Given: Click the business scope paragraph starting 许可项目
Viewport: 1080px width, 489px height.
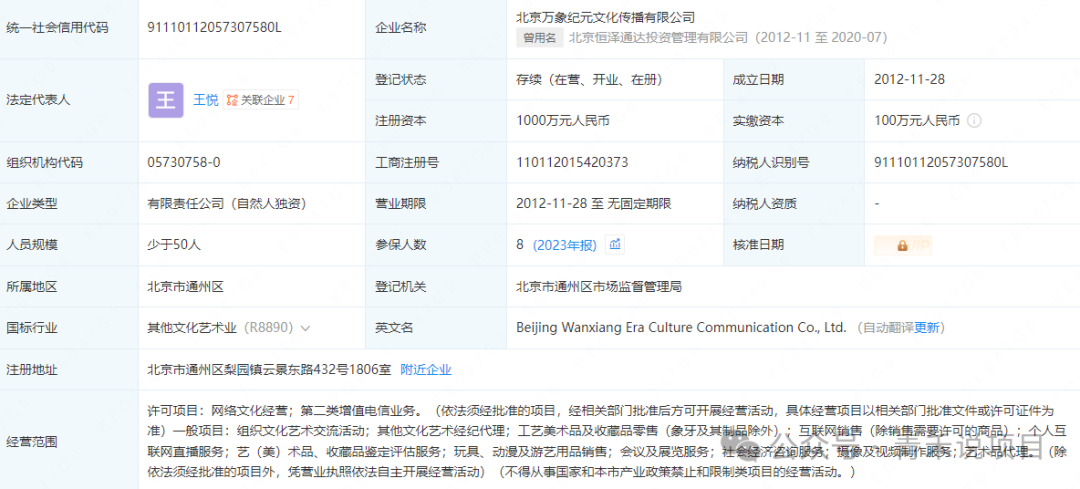Looking at the screenshot, I should click(x=608, y=441).
